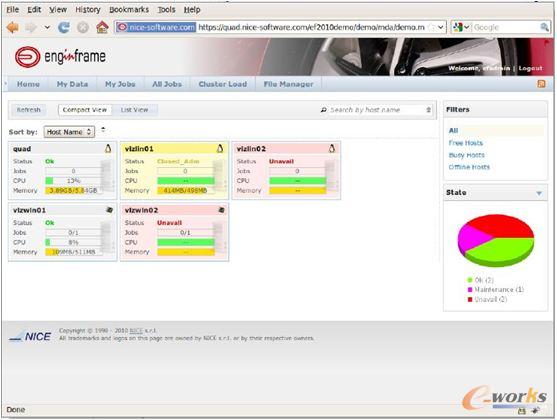
Task: Click the Search by host name field
Action: [377, 110]
